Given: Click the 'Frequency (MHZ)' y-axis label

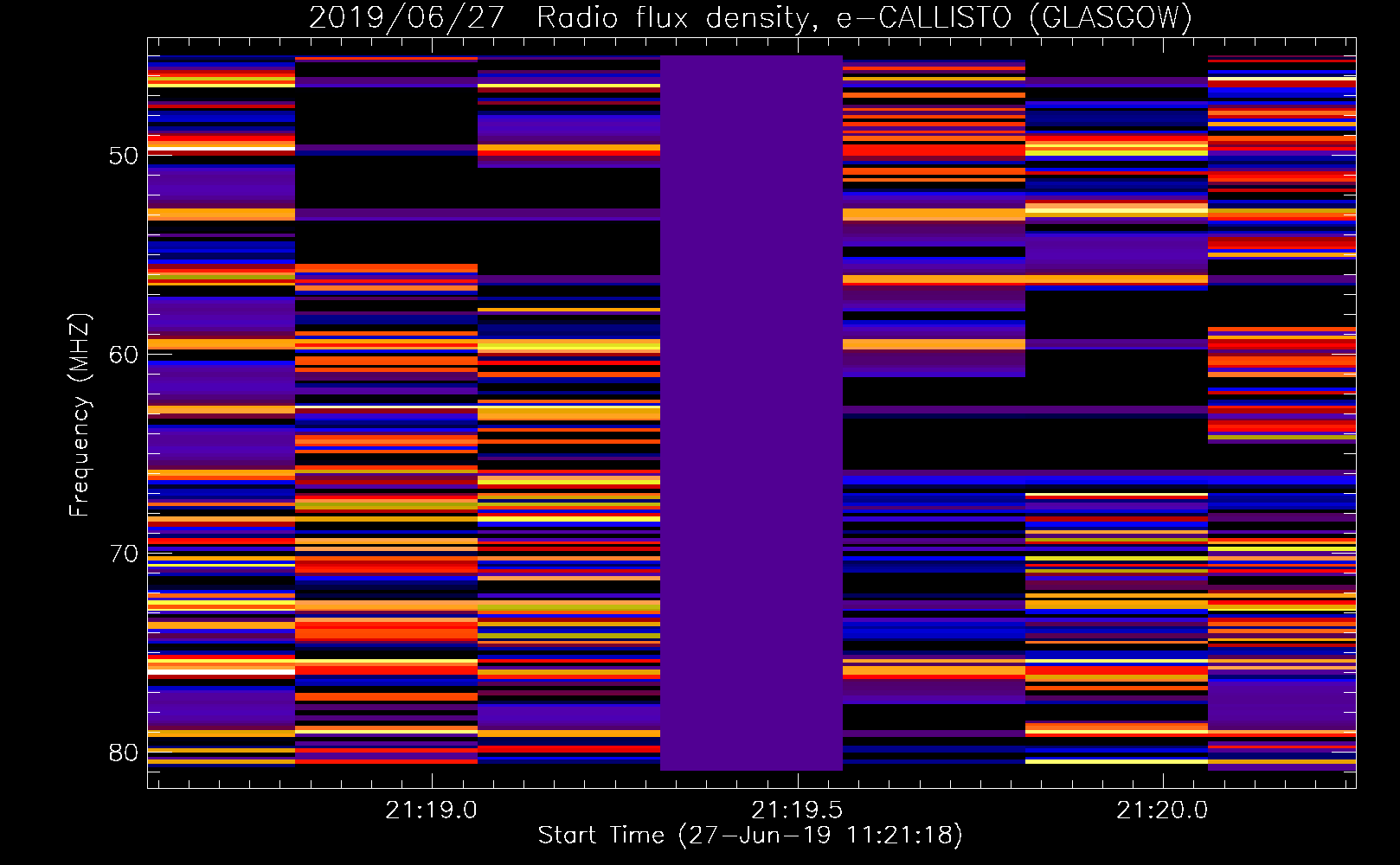Looking at the screenshot, I should pos(79,414).
